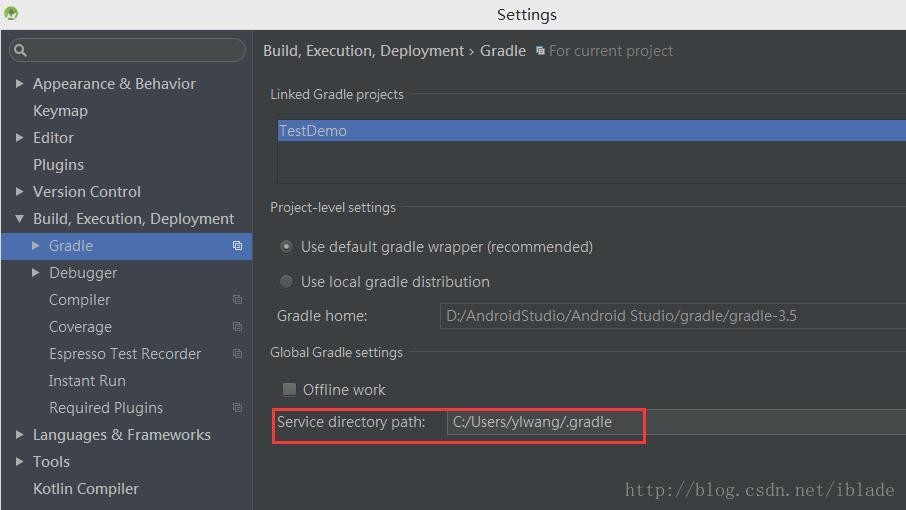Open the Plugins settings page
The width and height of the screenshot is (906, 510).
(x=58, y=165)
